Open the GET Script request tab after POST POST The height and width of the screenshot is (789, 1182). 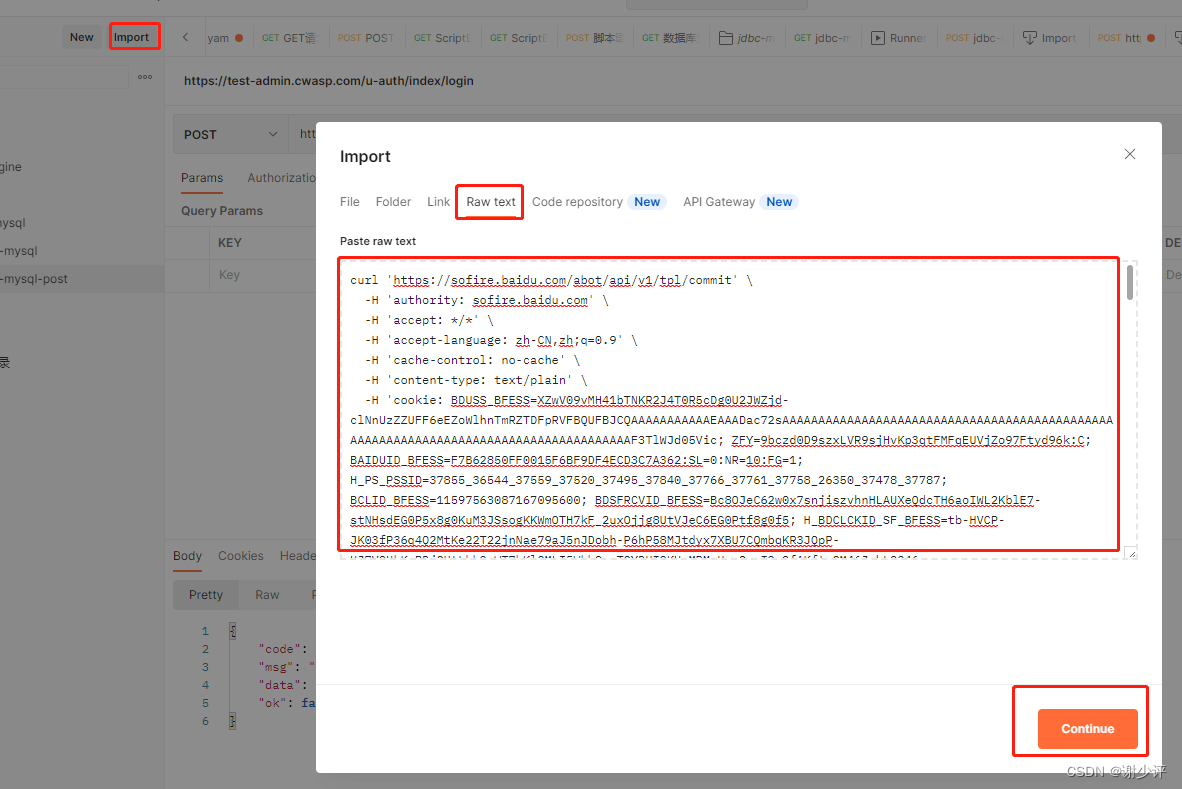click(442, 38)
